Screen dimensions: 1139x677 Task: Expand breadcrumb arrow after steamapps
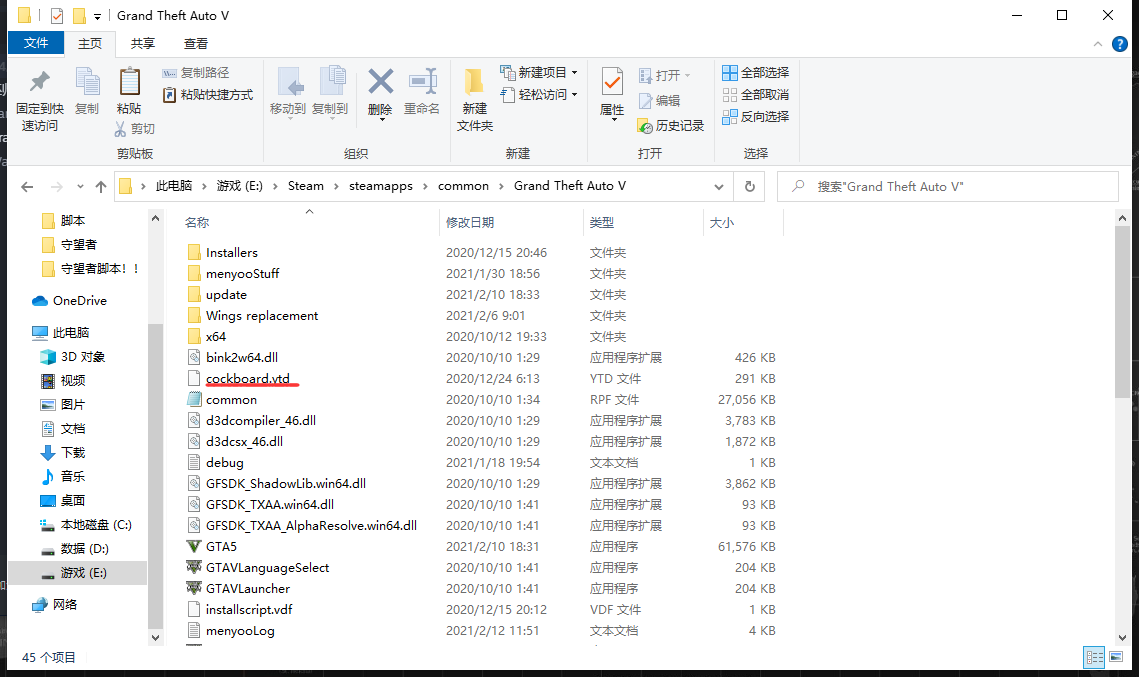(425, 187)
